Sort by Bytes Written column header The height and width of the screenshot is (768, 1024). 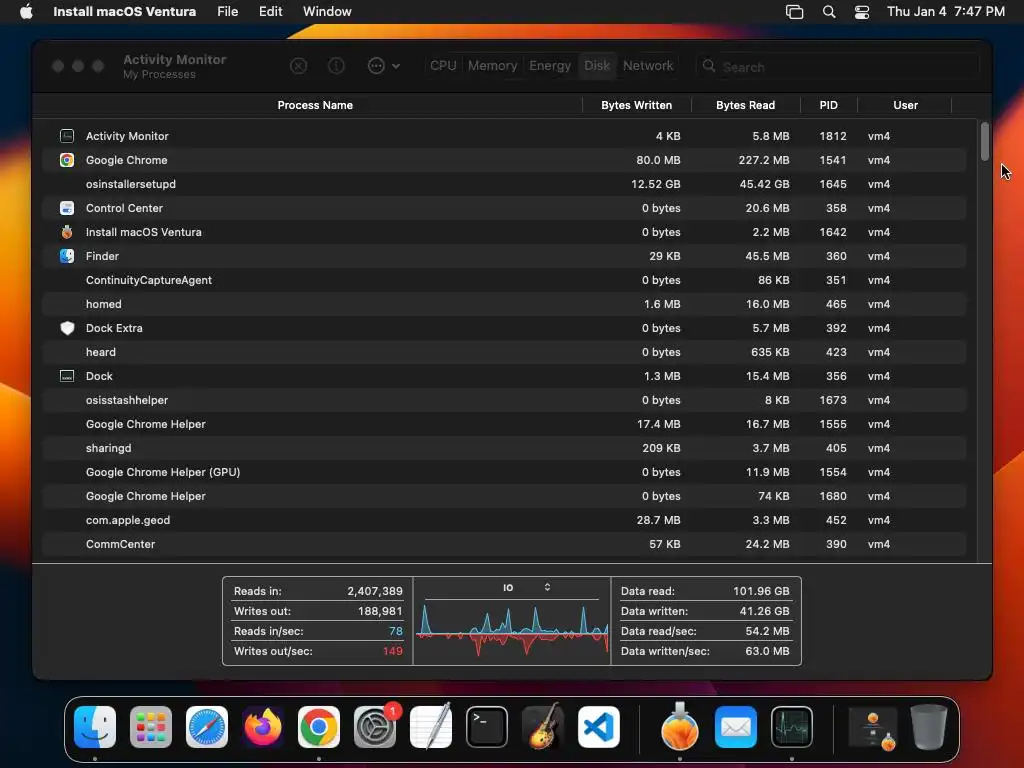pyautogui.click(x=636, y=105)
